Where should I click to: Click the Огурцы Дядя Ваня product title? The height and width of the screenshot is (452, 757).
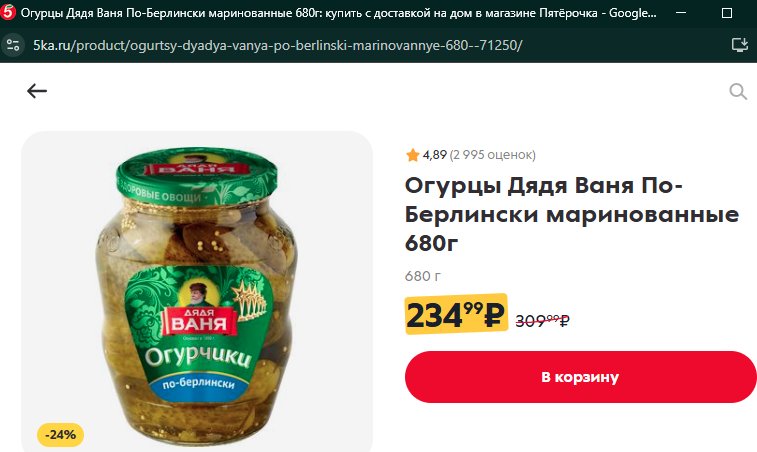[572, 214]
